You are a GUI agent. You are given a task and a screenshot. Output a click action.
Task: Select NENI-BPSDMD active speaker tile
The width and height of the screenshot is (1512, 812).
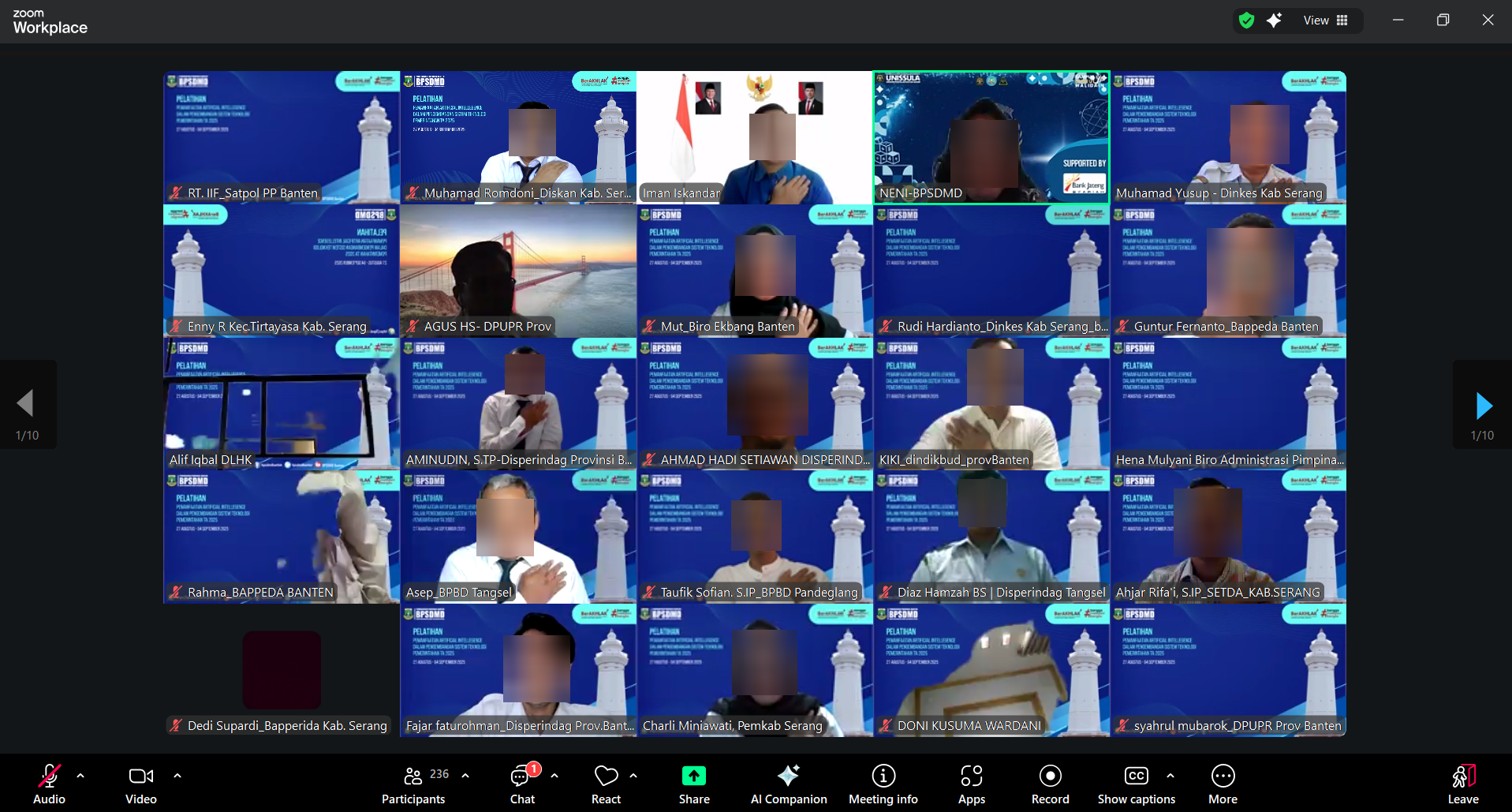pyautogui.click(x=991, y=137)
